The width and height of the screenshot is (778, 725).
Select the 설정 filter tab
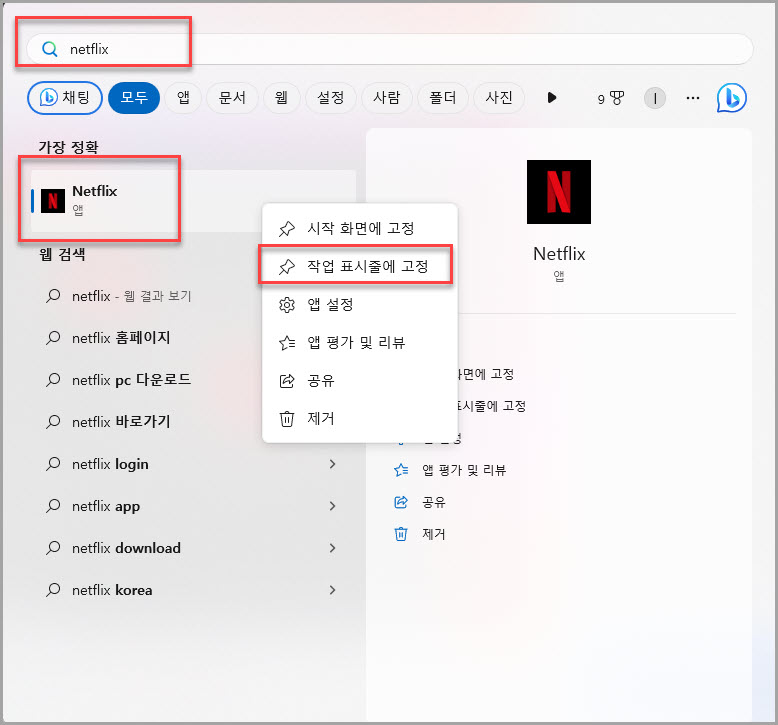[x=330, y=98]
